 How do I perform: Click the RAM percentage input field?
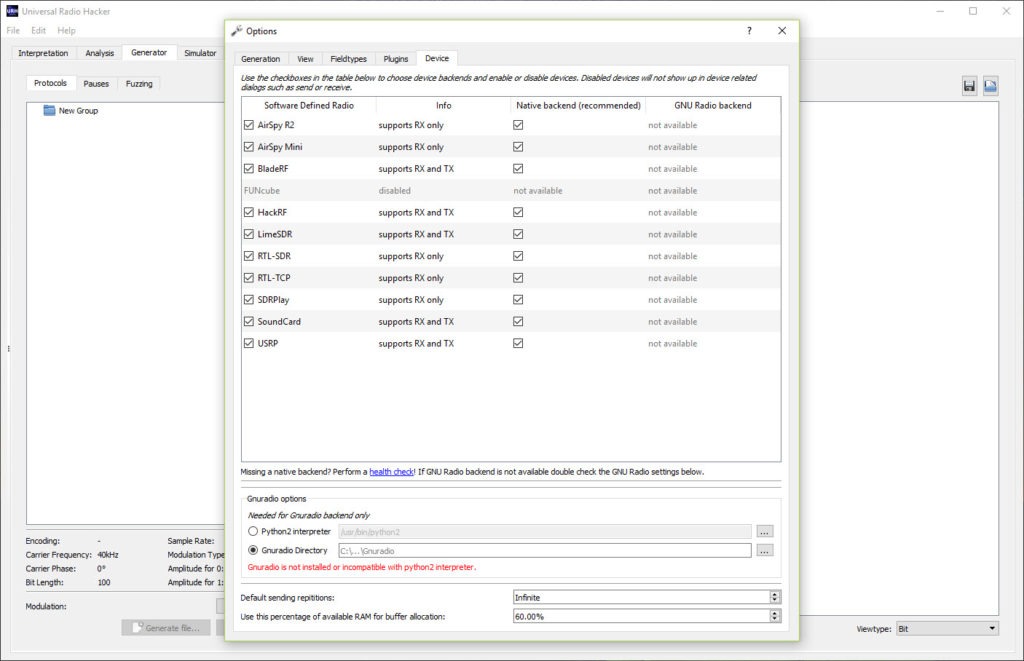tap(641, 616)
